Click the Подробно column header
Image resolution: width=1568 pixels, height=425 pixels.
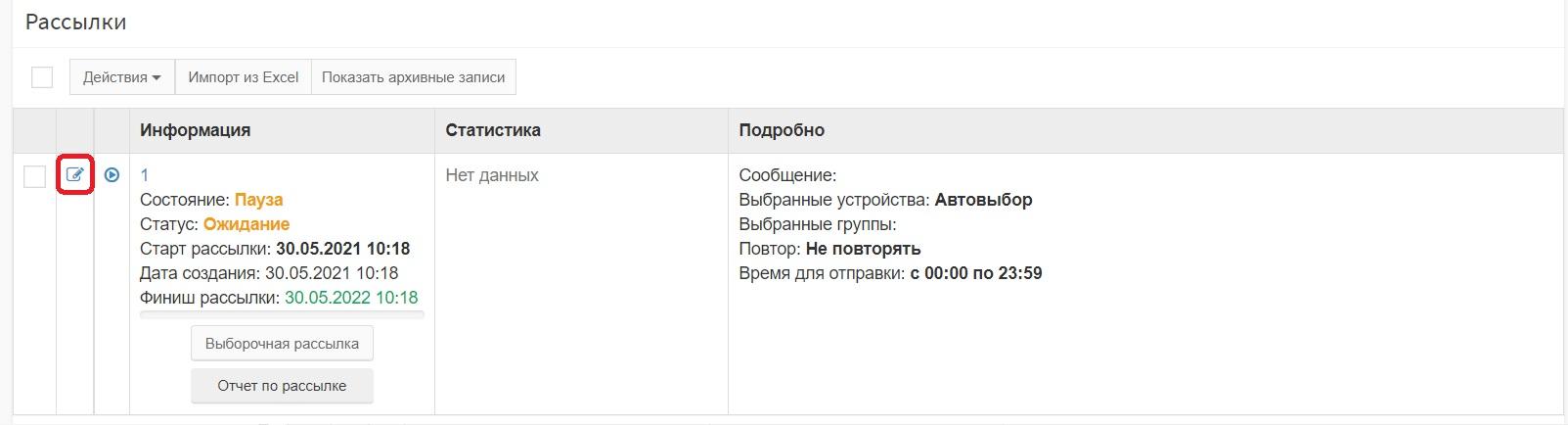[x=782, y=130]
